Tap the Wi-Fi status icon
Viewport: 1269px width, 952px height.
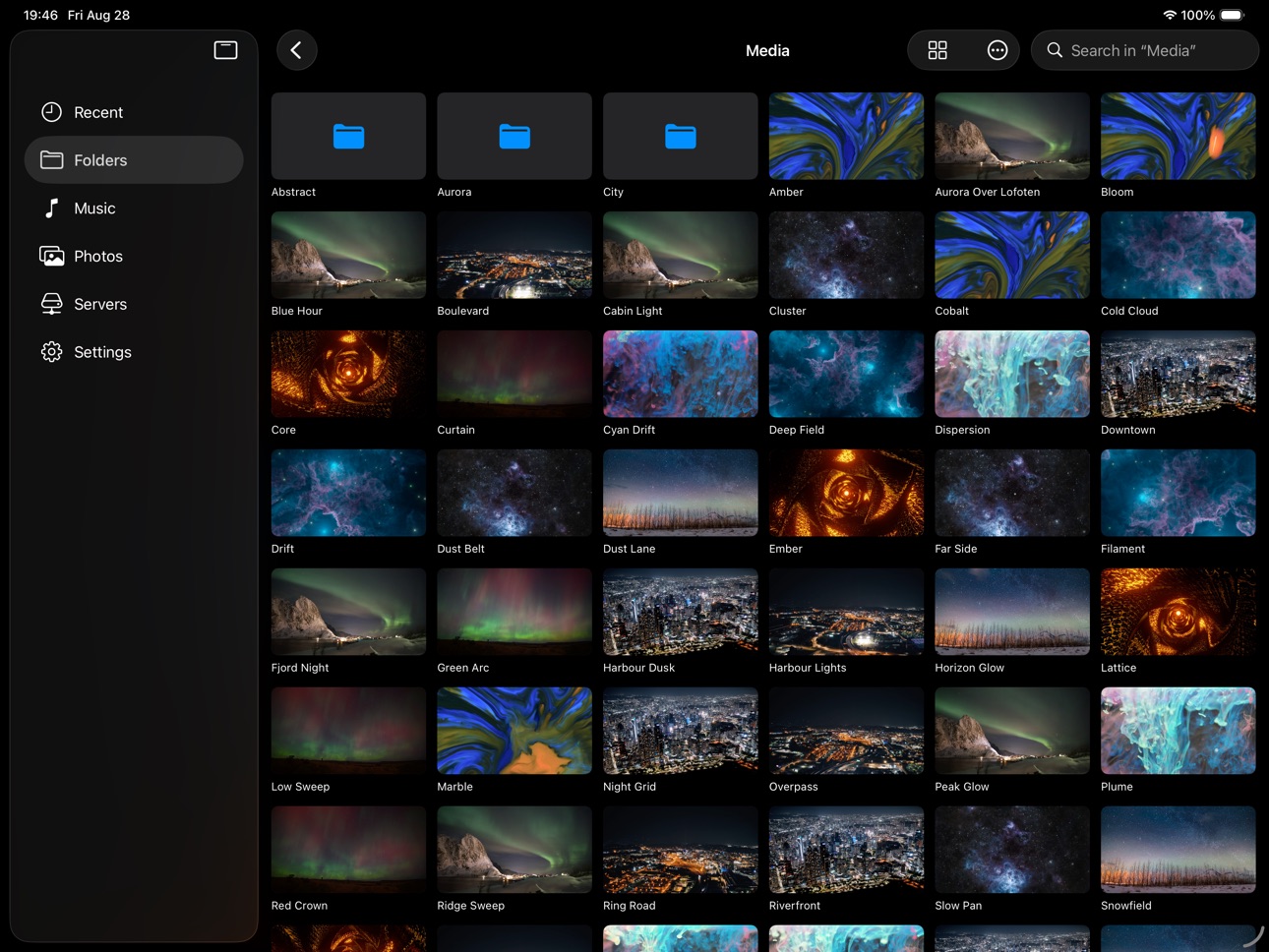pyautogui.click(x=1170, y=15)
